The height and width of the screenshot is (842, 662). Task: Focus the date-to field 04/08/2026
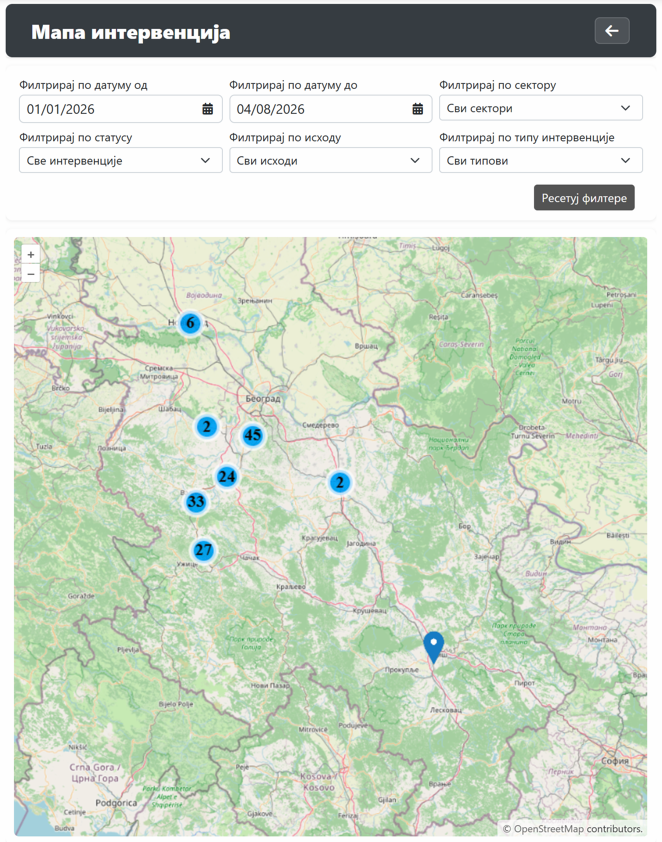[x=331, y=109]
